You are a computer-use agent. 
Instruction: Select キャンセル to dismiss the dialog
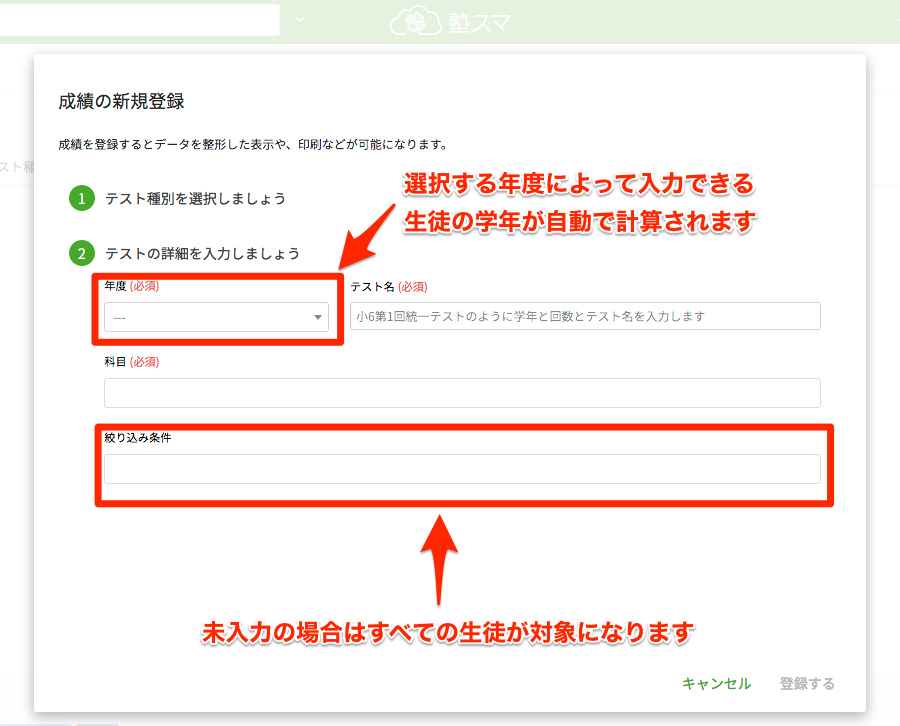716,683
